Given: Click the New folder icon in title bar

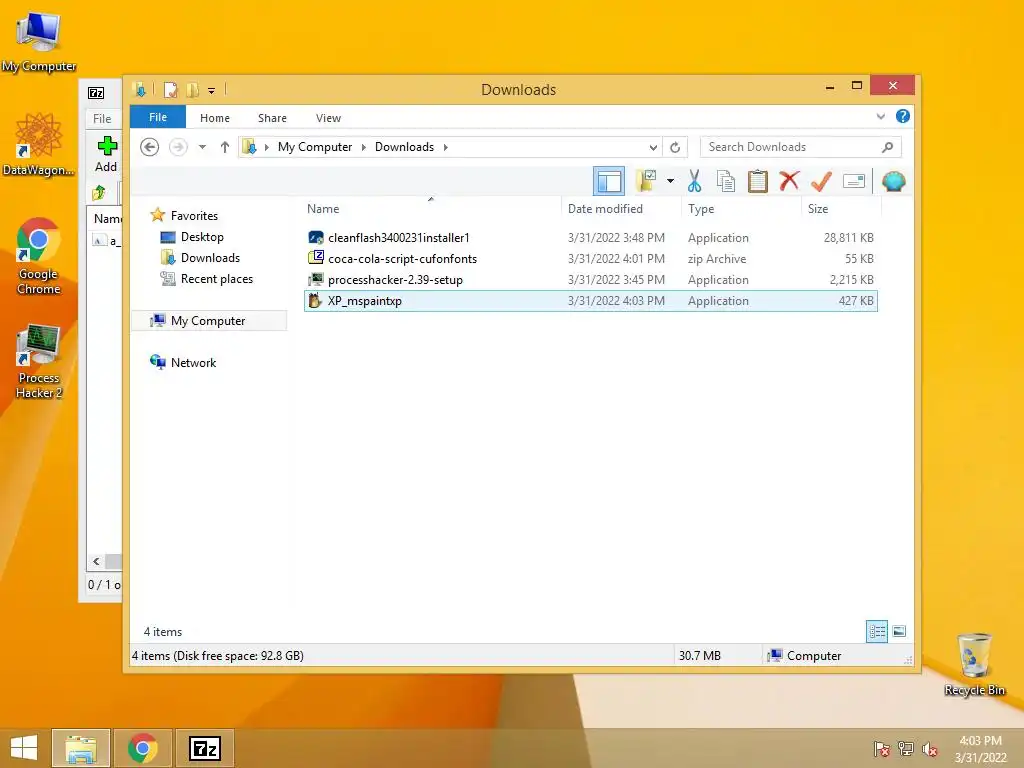Looking at the screenshot, I should pos(193,89).
